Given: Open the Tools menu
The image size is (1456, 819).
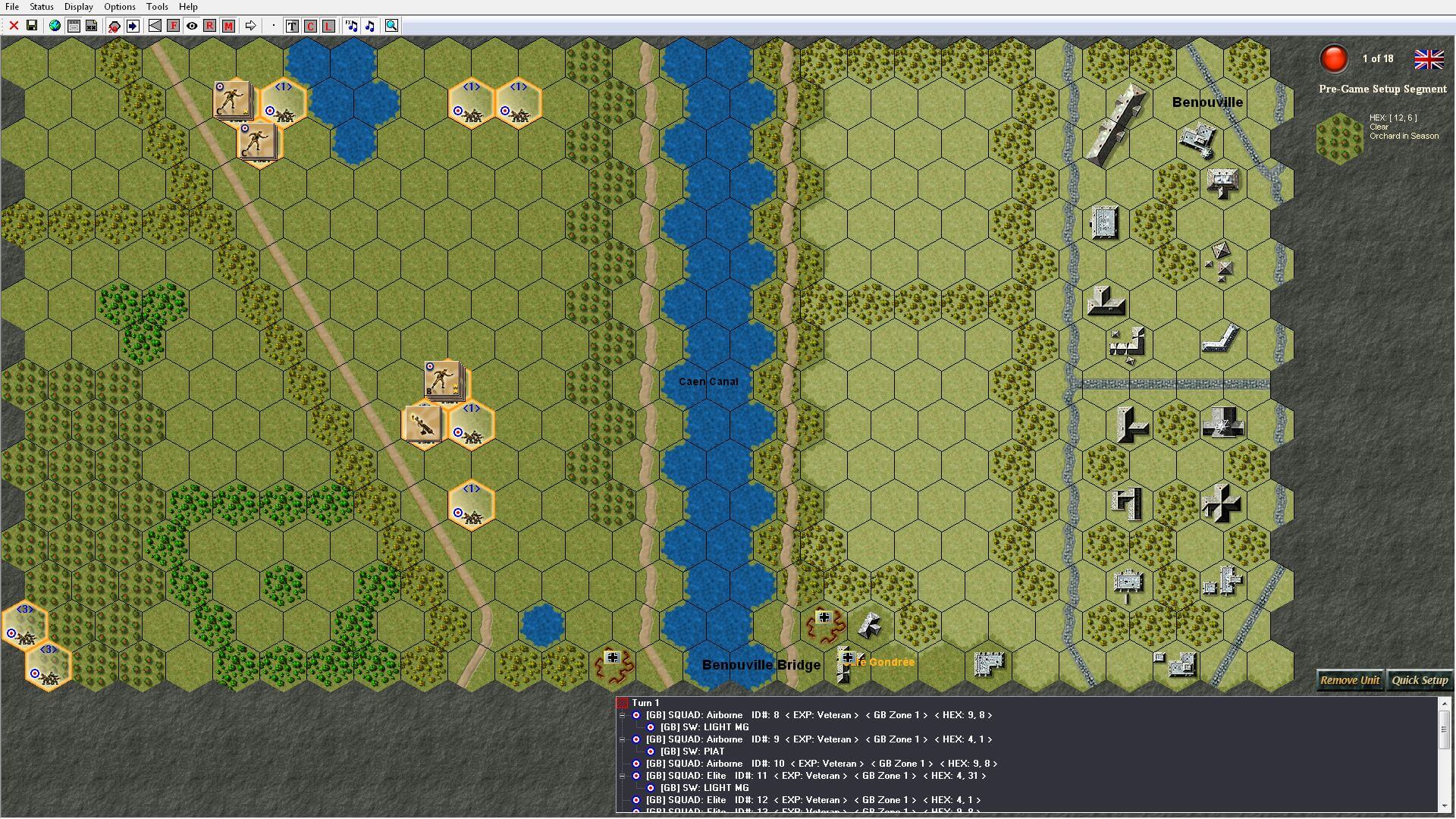Looking at the screenshot, I should [157, 7].
